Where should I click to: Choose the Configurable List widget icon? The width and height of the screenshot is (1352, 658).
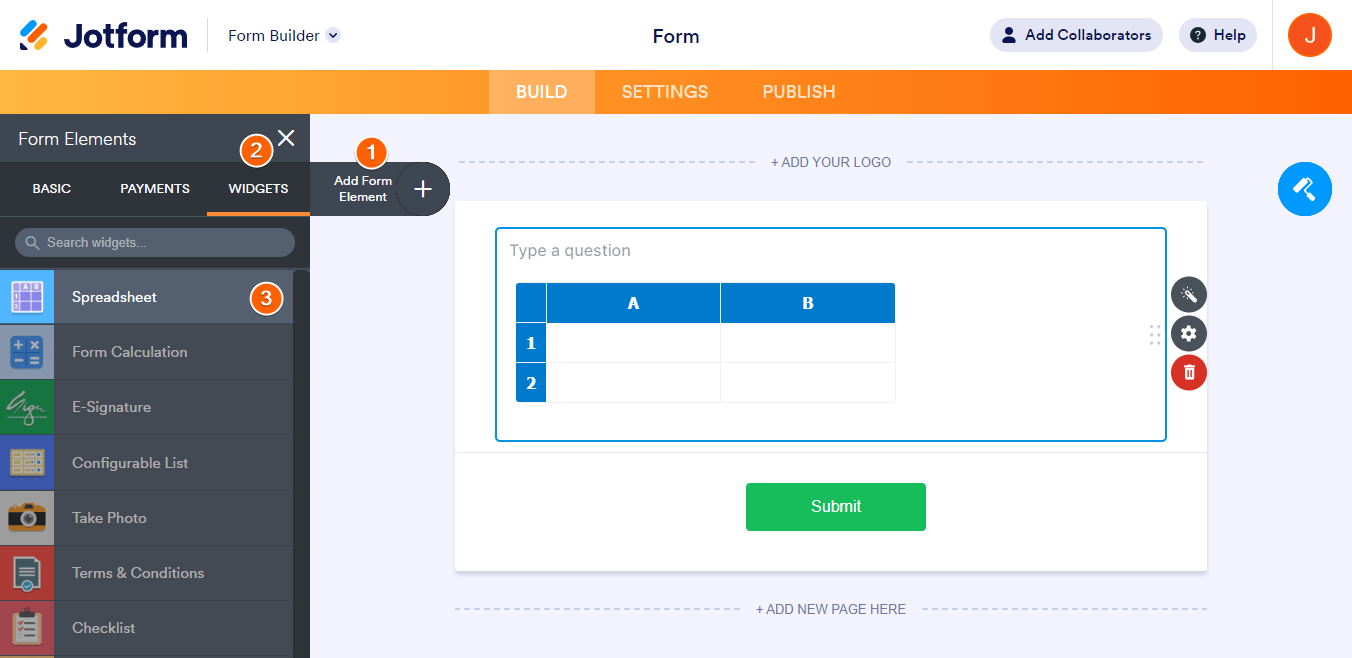(27, 463)
